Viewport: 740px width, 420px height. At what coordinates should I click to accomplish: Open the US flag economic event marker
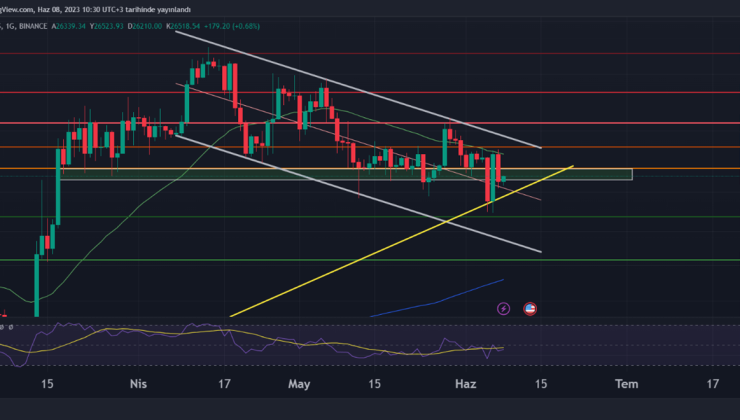(x=530, y=309)
